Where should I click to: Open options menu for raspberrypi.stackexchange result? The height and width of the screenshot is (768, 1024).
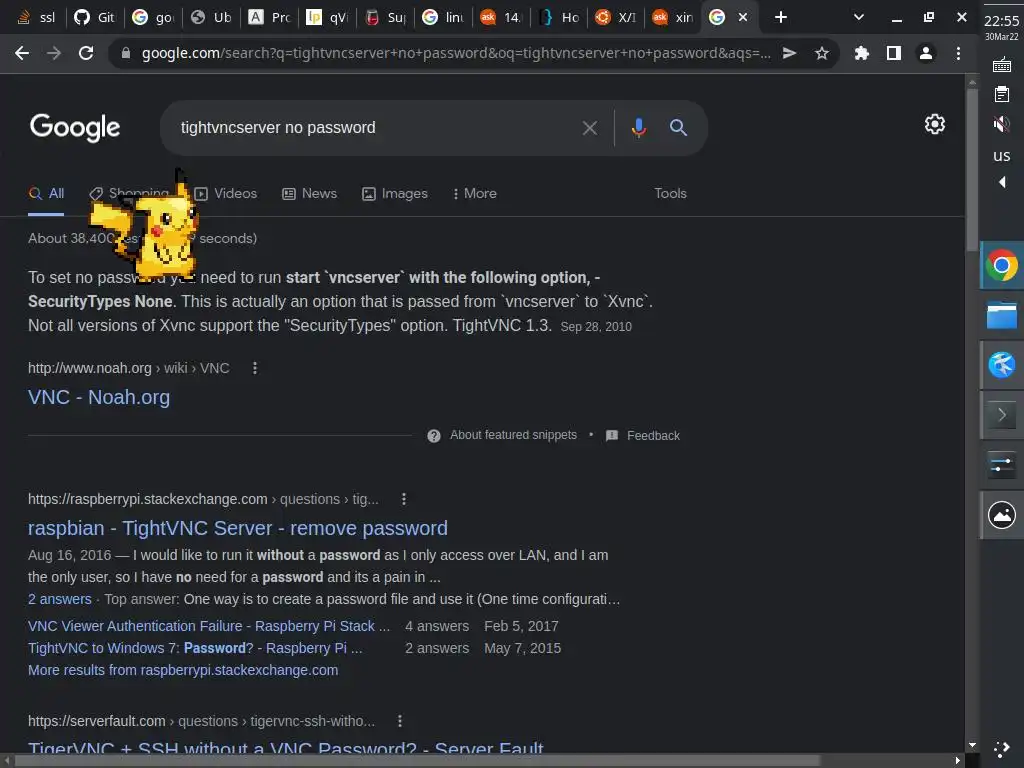(x=404, y=499)
